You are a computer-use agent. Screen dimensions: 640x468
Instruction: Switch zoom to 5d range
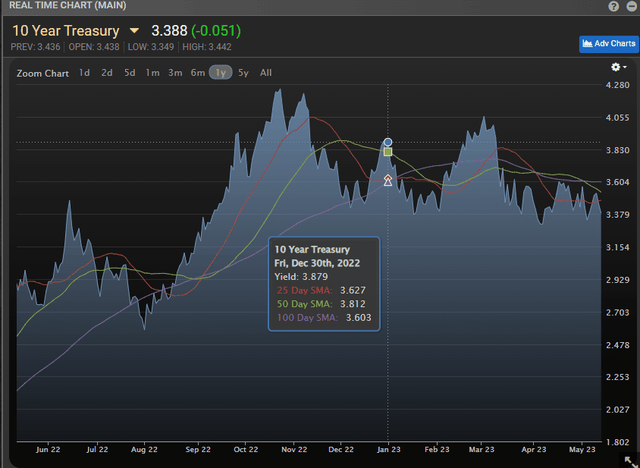(x=129, y=72)
